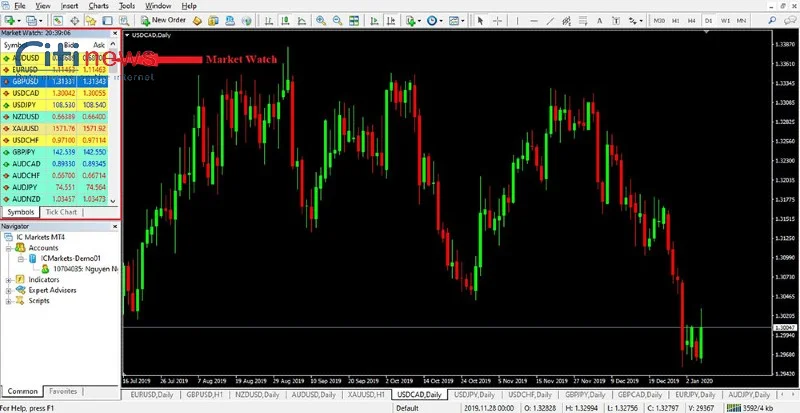The width and height of the screenshot is (800, 413).
Task: Switch timeframe to W1
Action: point(725,20)
